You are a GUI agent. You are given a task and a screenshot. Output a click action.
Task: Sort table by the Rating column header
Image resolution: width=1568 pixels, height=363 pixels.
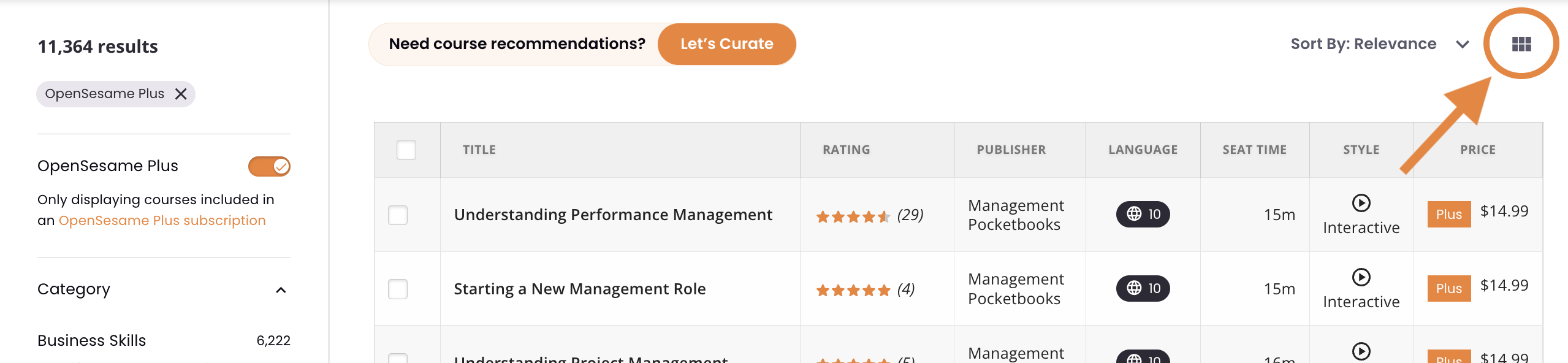(846, 150)
